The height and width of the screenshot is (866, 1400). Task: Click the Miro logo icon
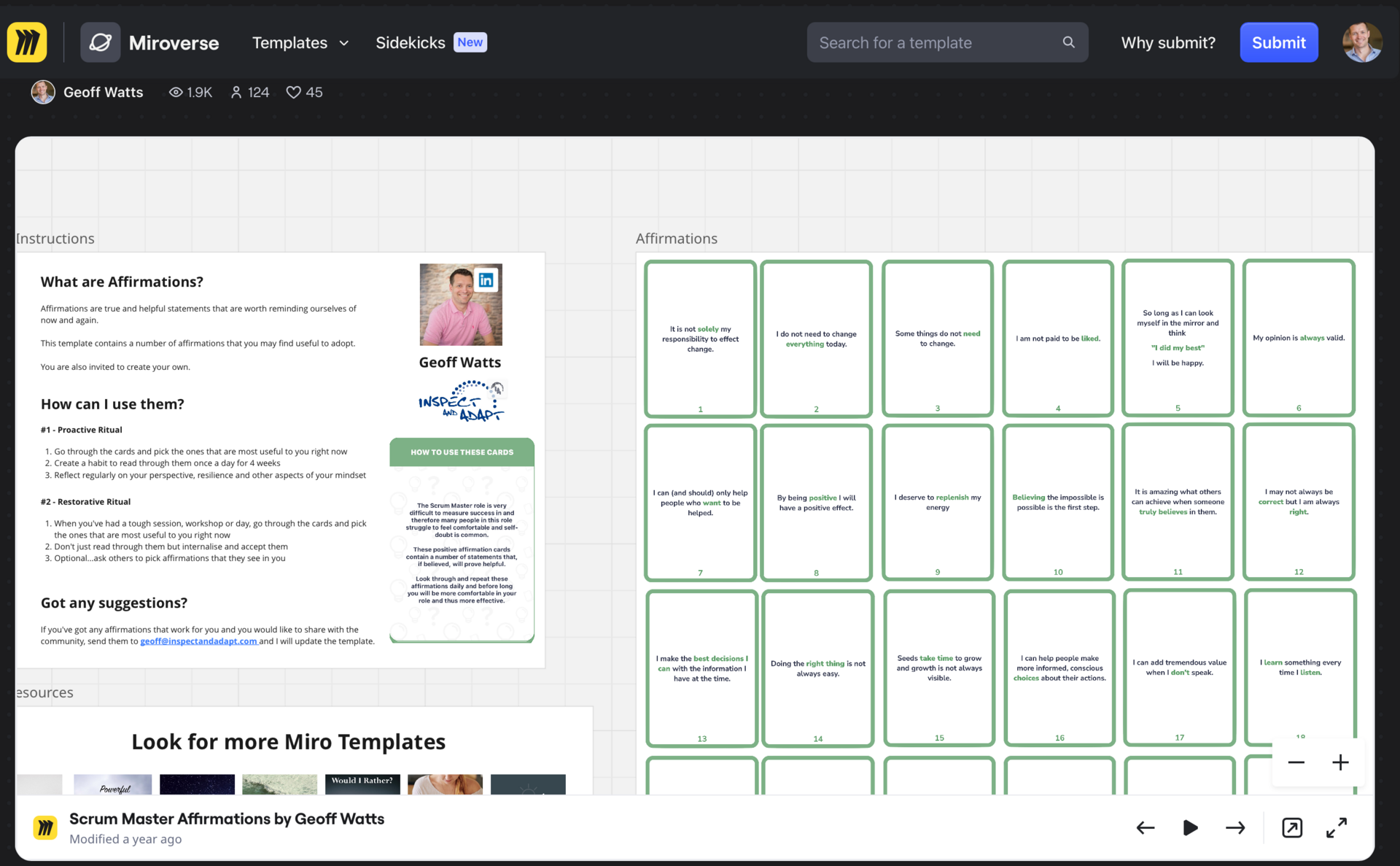pos(27,42)
